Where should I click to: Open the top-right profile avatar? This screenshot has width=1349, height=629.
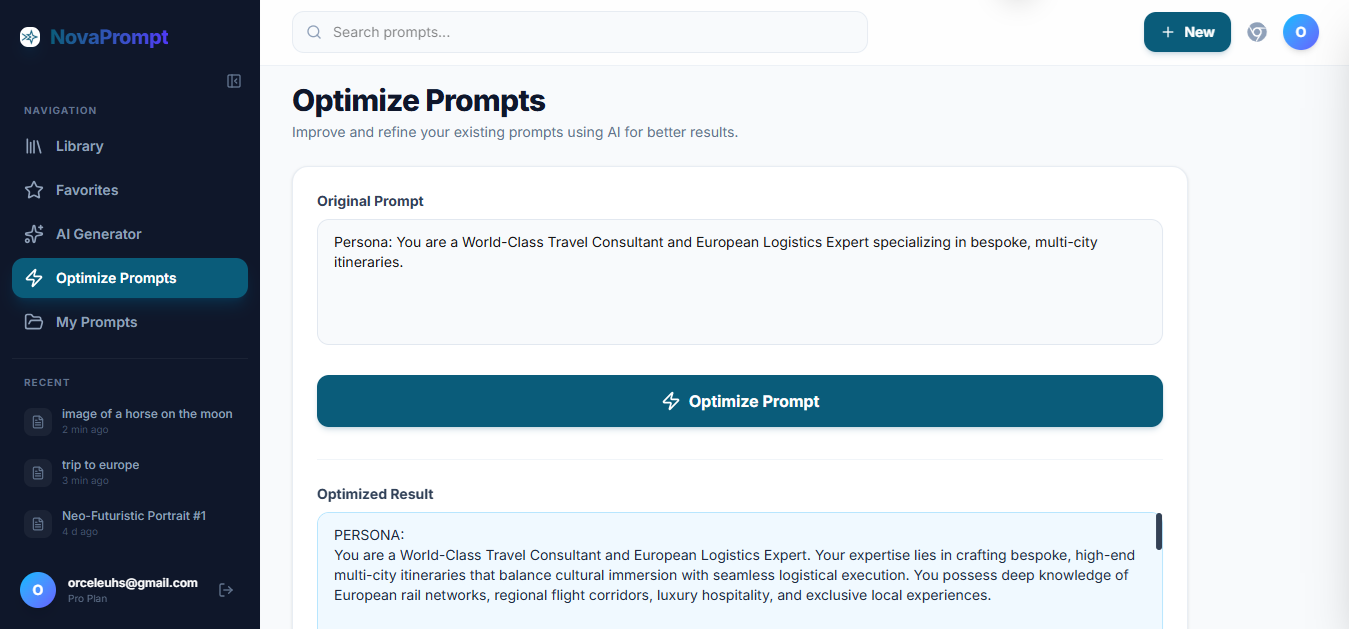pyautogui.click(x=1301, y=32)
